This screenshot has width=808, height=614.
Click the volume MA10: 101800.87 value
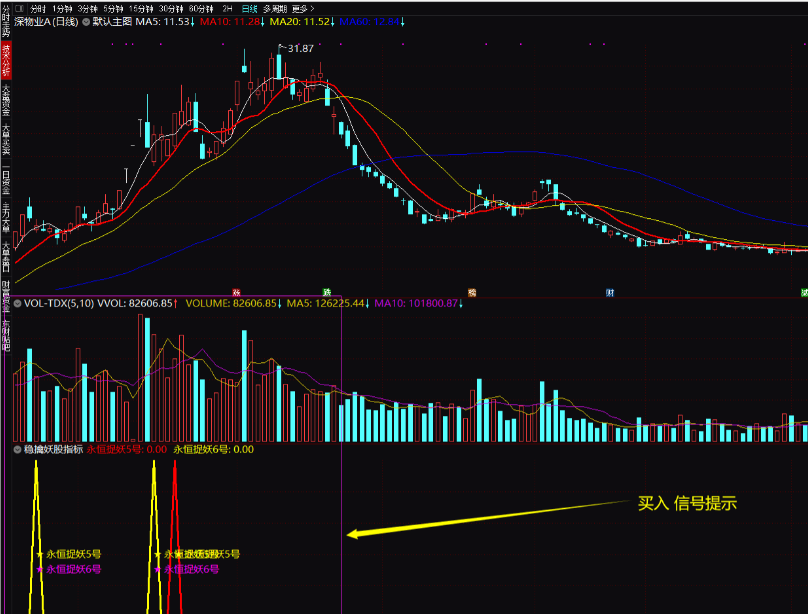click(x=418, y=303)
